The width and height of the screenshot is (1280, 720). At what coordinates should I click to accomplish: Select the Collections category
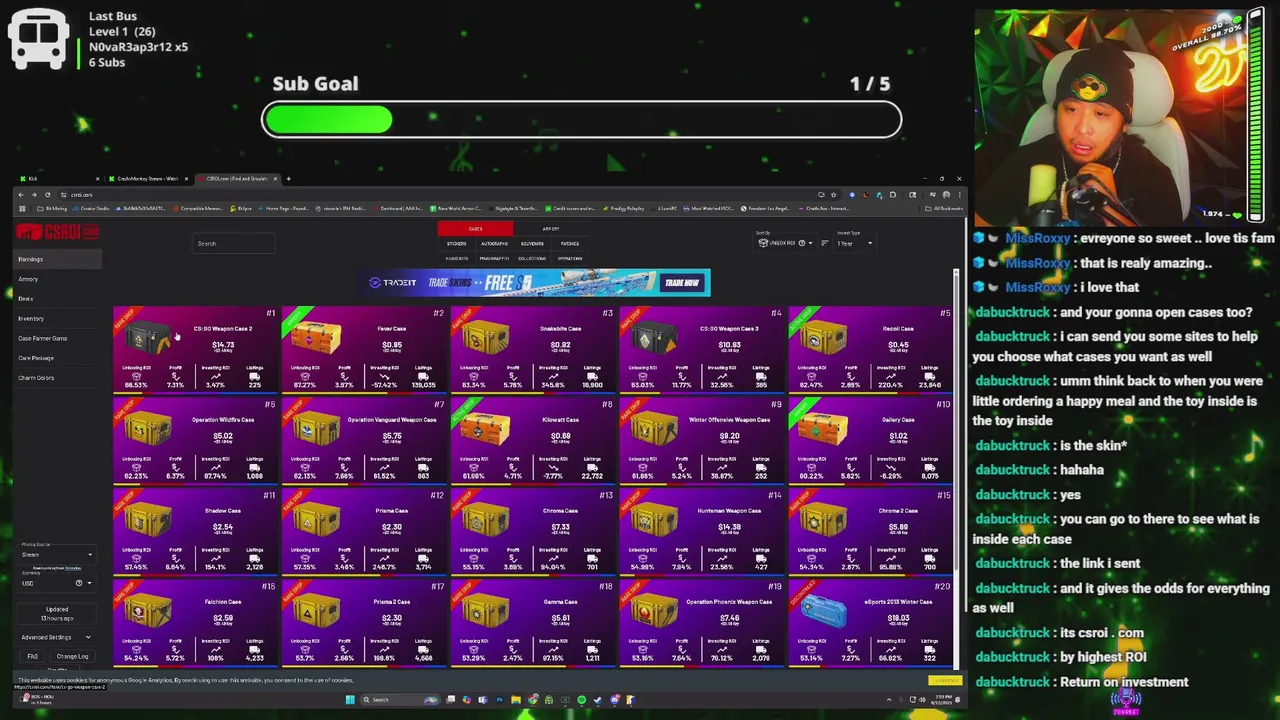click(x=532, y=258)
